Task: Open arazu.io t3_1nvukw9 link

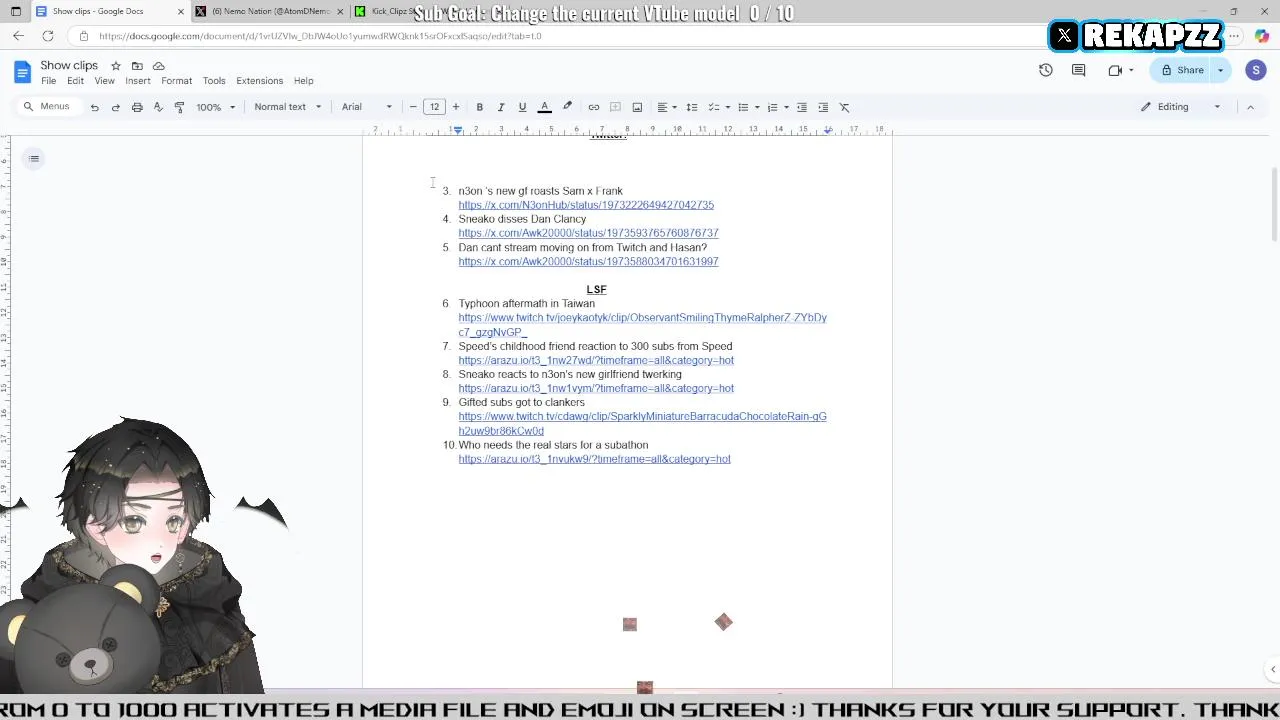Action: pyautogui.click(x=594, y=459)
